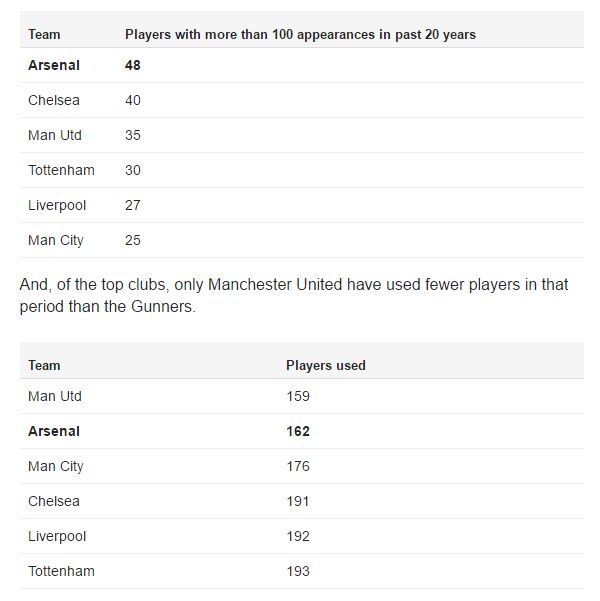
Task: Click the paragraph mentioning the Gunners
Action: (294, 296)
